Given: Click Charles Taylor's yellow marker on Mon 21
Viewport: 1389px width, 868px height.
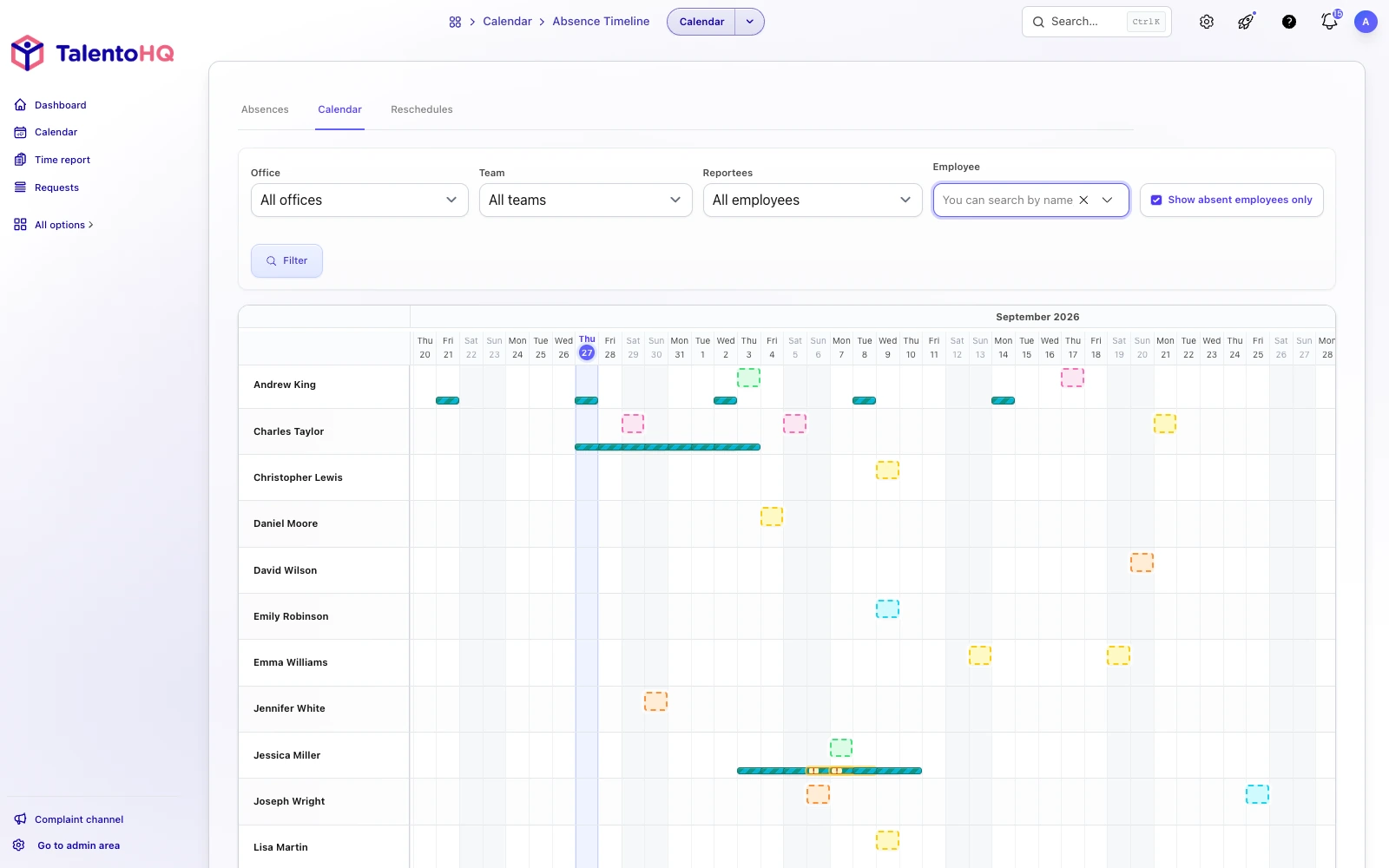Looking at the screenshot, I should click(x=1165, y=424).
